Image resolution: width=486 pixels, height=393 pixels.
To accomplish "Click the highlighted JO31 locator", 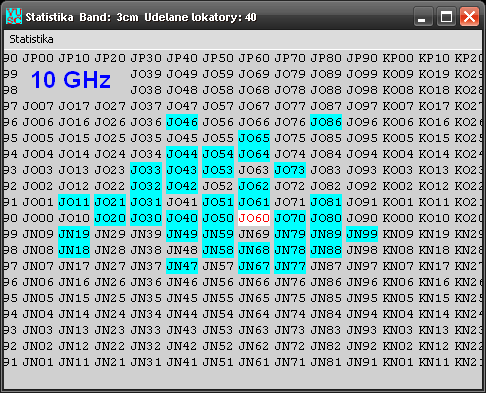I will tap(146, 202).
